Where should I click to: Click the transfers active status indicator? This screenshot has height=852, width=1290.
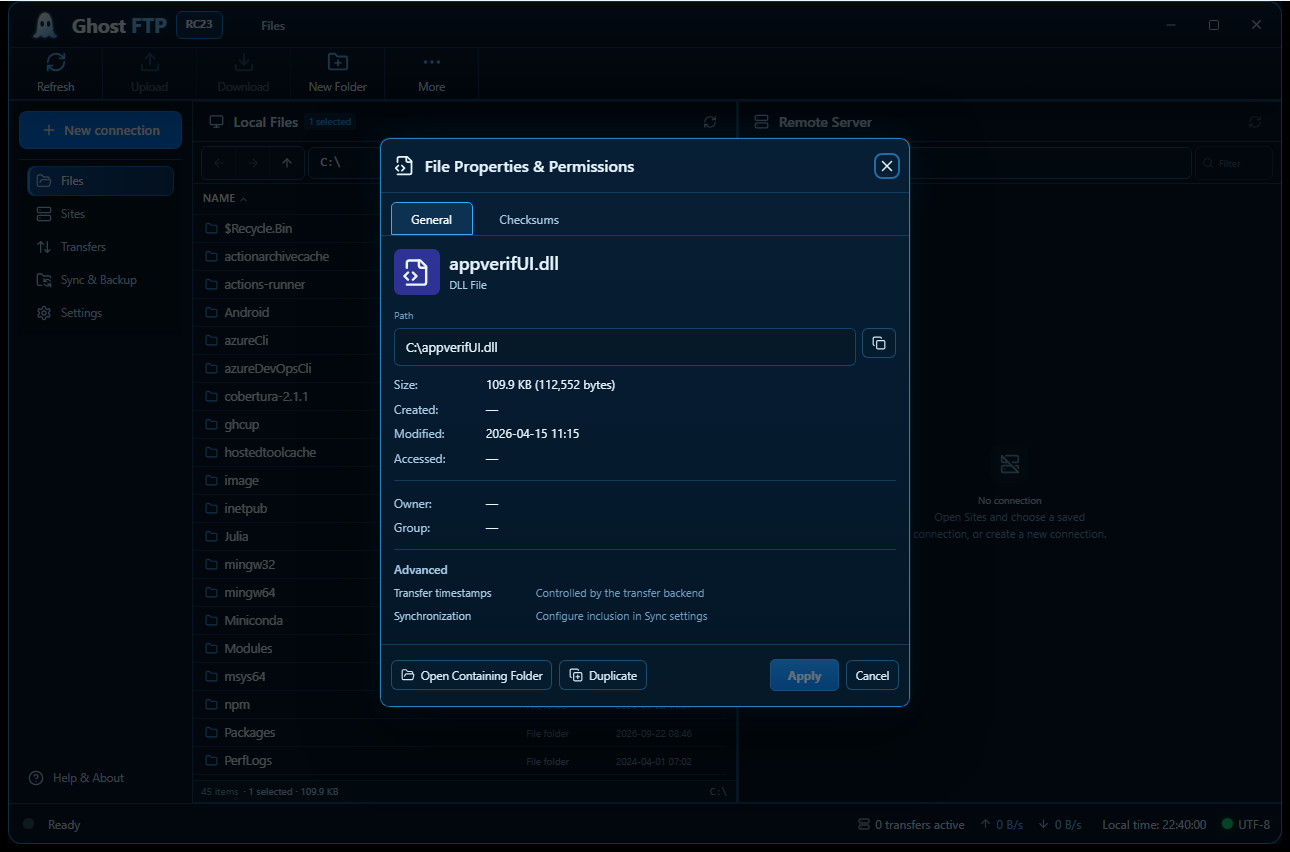point(911,825)
